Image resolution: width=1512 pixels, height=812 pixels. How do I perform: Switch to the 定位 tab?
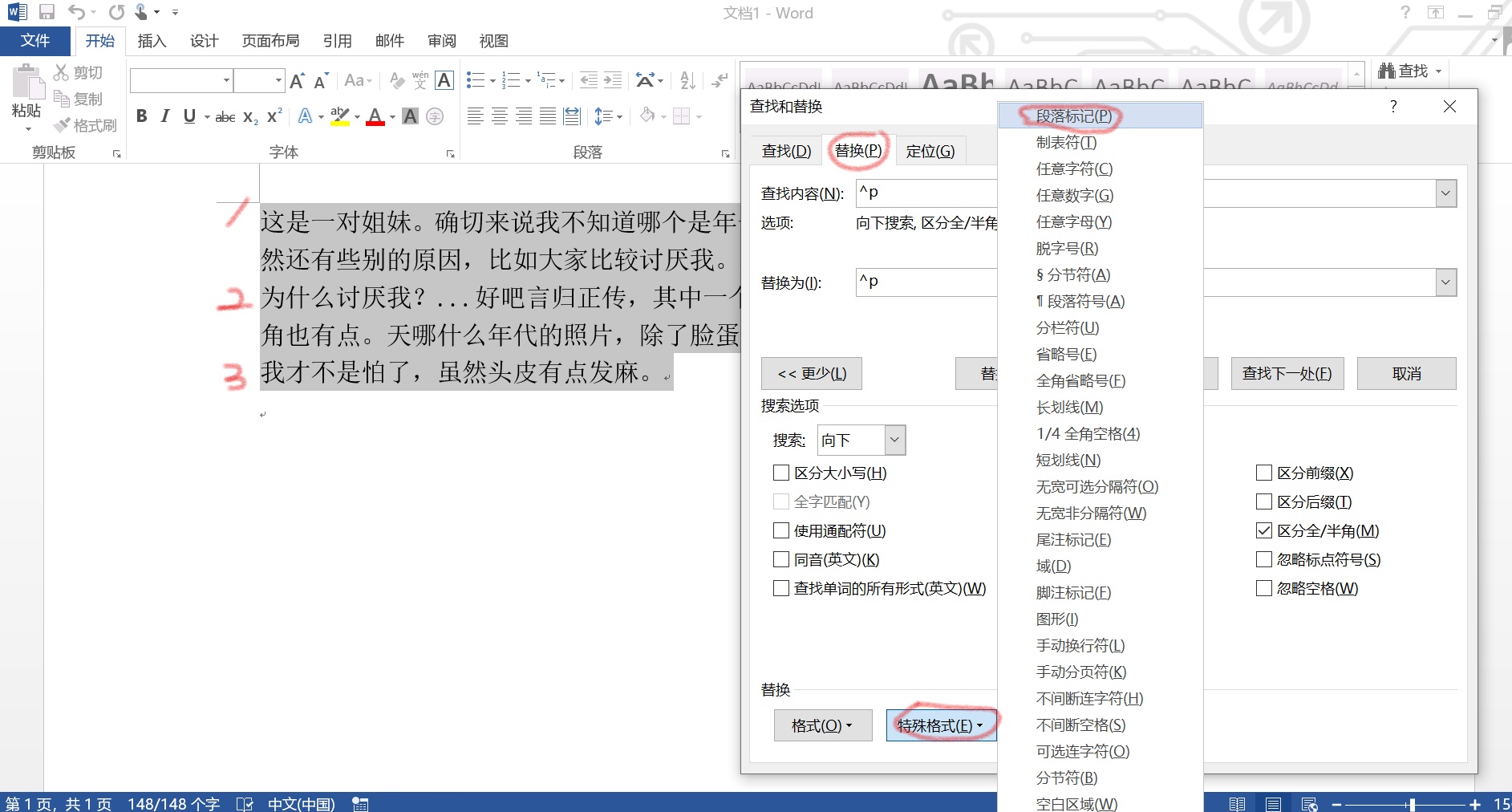tap(931, 150)
